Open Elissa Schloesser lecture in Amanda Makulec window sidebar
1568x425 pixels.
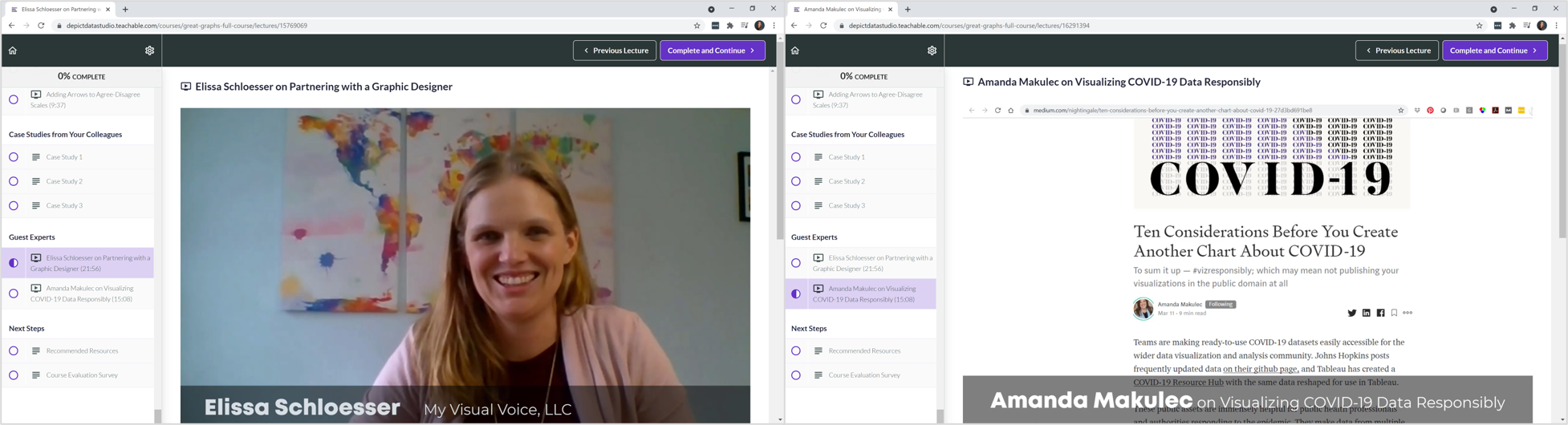[x=860, y=263]
